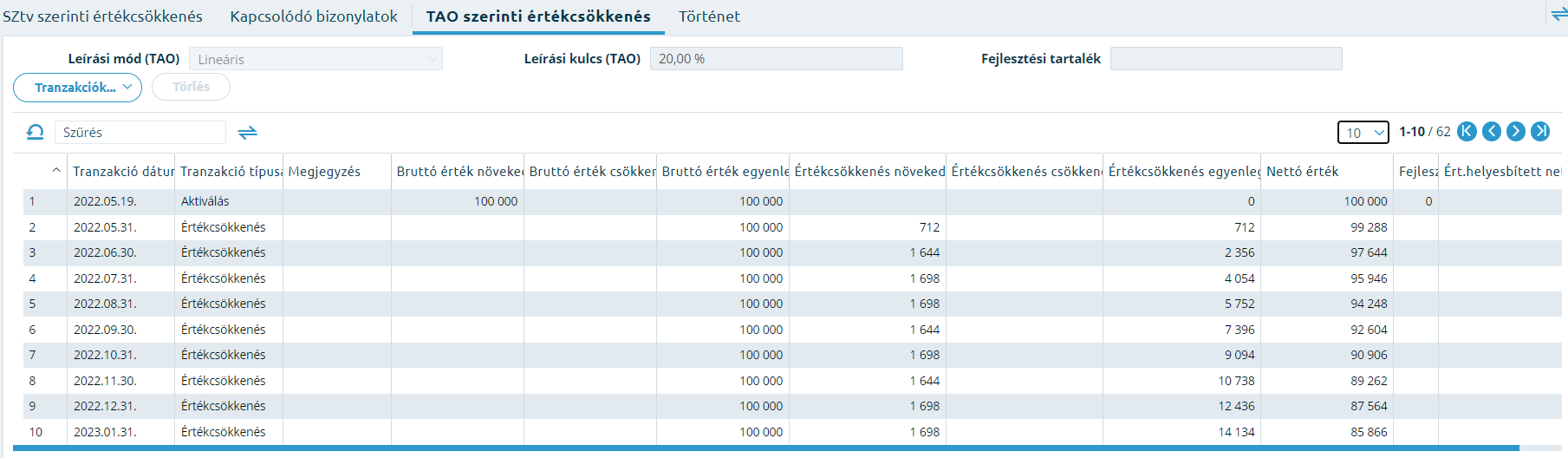This screenshot has height=458, width=1568.
Task: Click into the Szűrés filter field
Action: 140,132
